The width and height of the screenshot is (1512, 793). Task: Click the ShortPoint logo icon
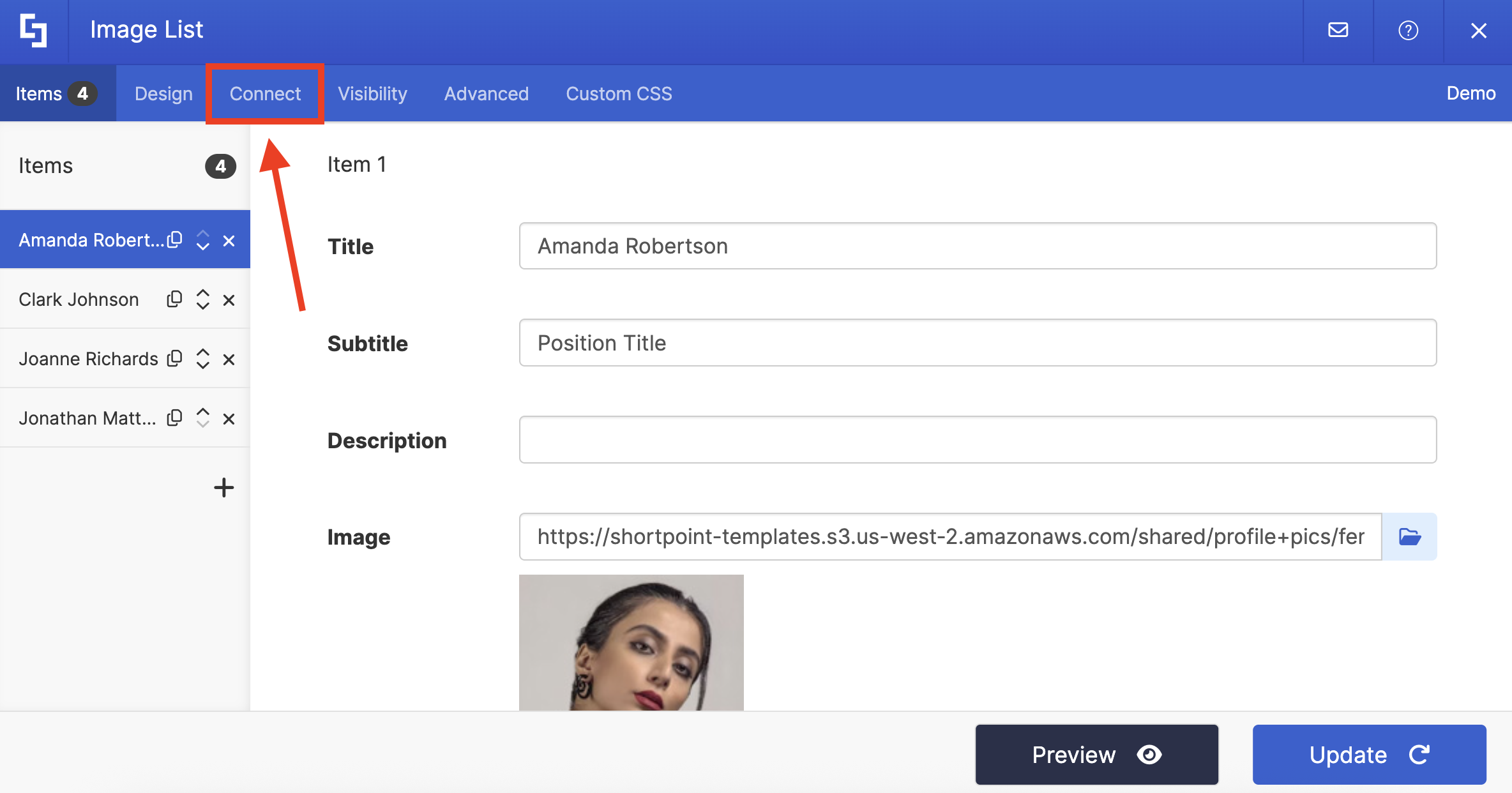33,30
